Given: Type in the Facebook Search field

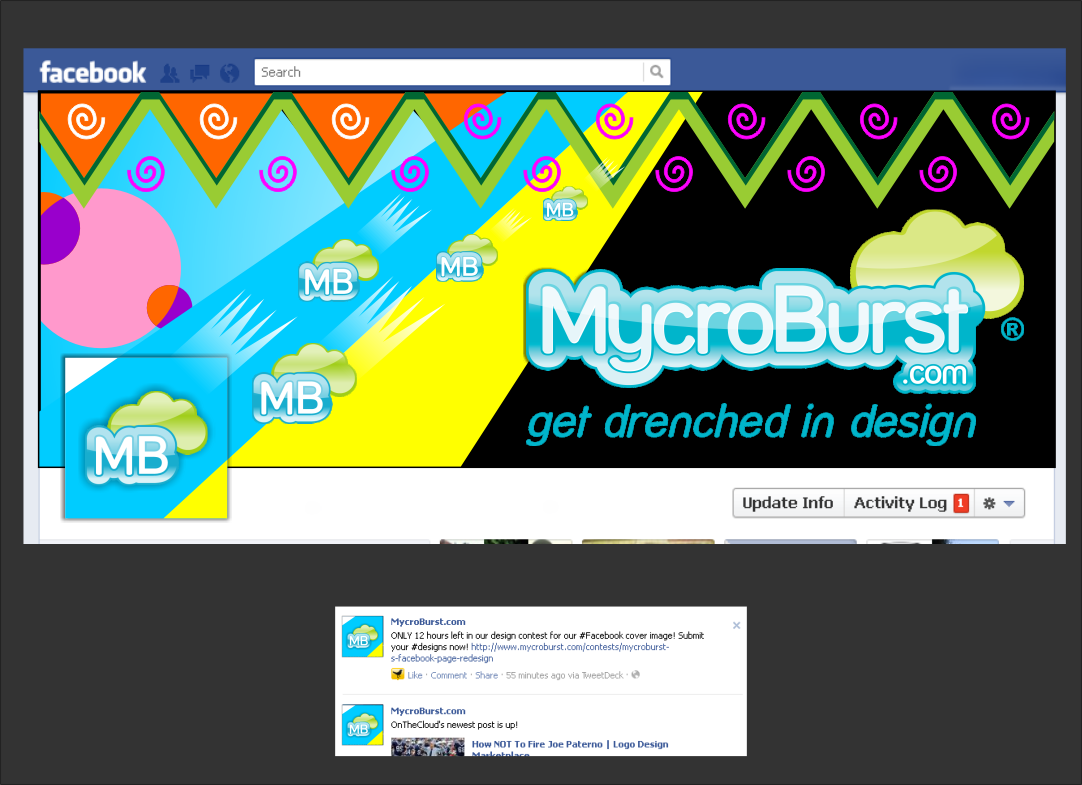Looking at the screenshot, I should click(448, 72).
